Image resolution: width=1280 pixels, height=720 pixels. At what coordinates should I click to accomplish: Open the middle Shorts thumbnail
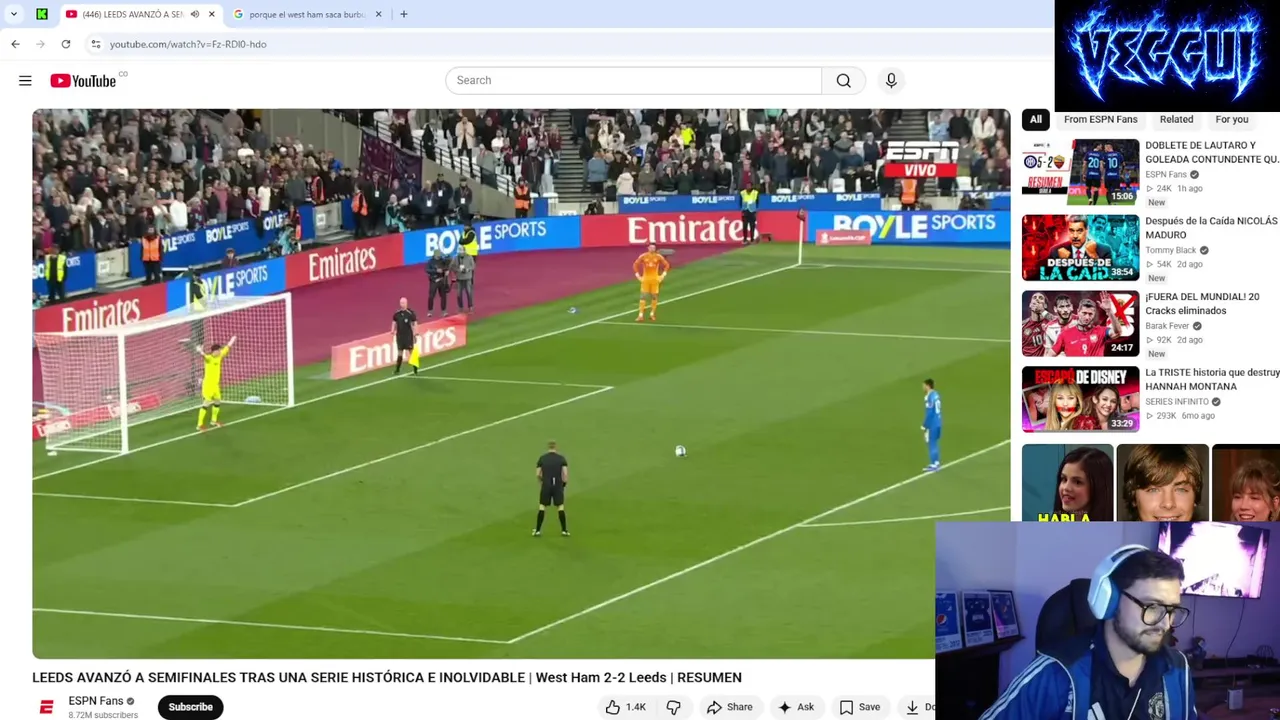pos(1162,484)
